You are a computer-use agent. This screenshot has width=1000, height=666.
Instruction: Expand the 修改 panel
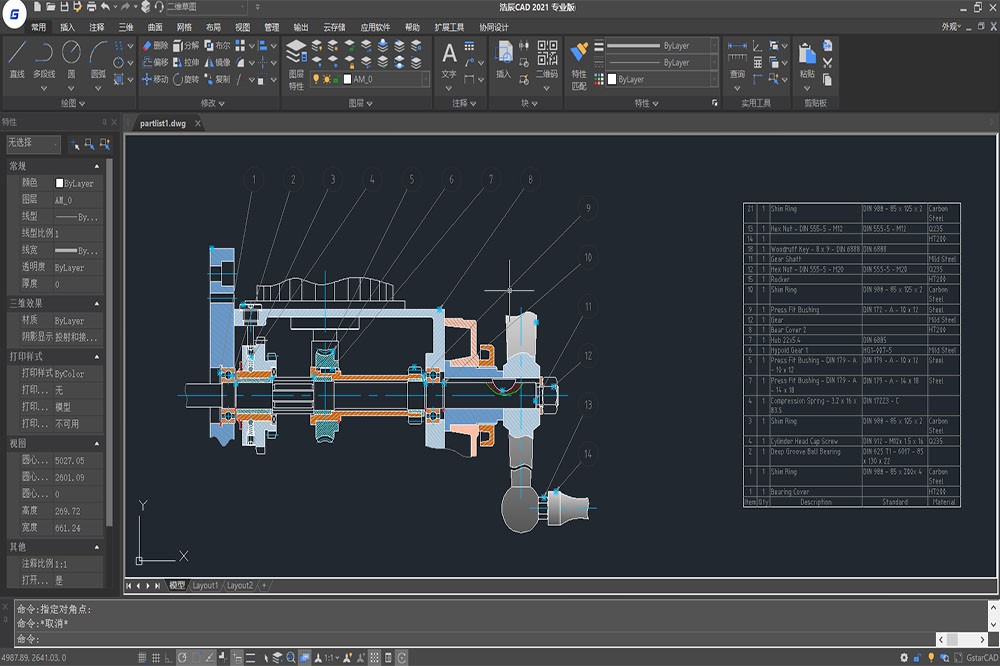[x=212, y=103]
